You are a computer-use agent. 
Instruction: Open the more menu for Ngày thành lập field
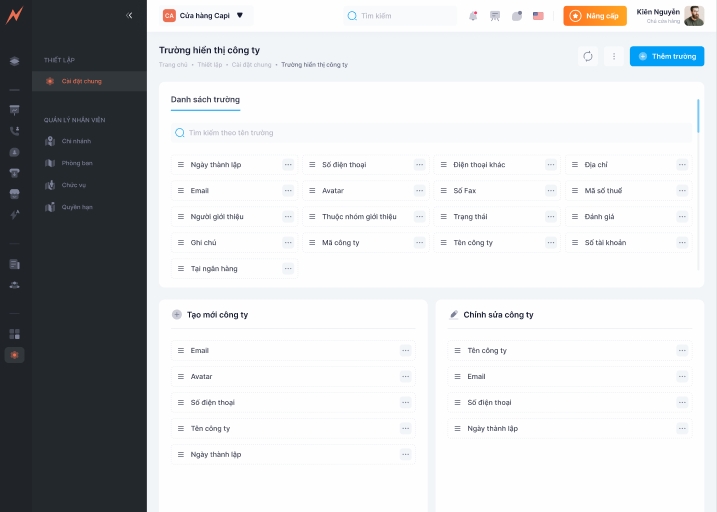point(288,164)
